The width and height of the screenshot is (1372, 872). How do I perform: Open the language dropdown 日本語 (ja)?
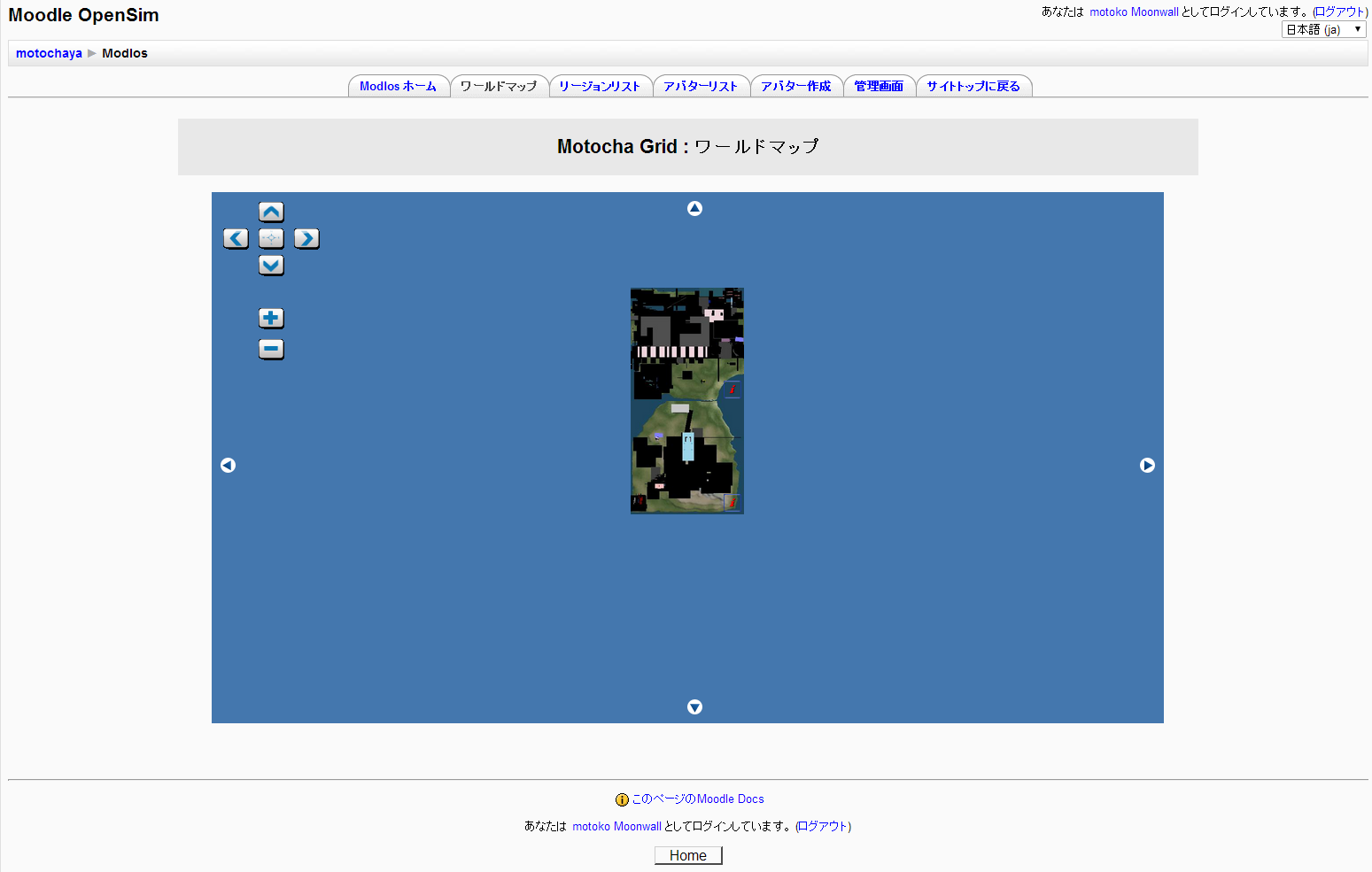point(1323,29)
